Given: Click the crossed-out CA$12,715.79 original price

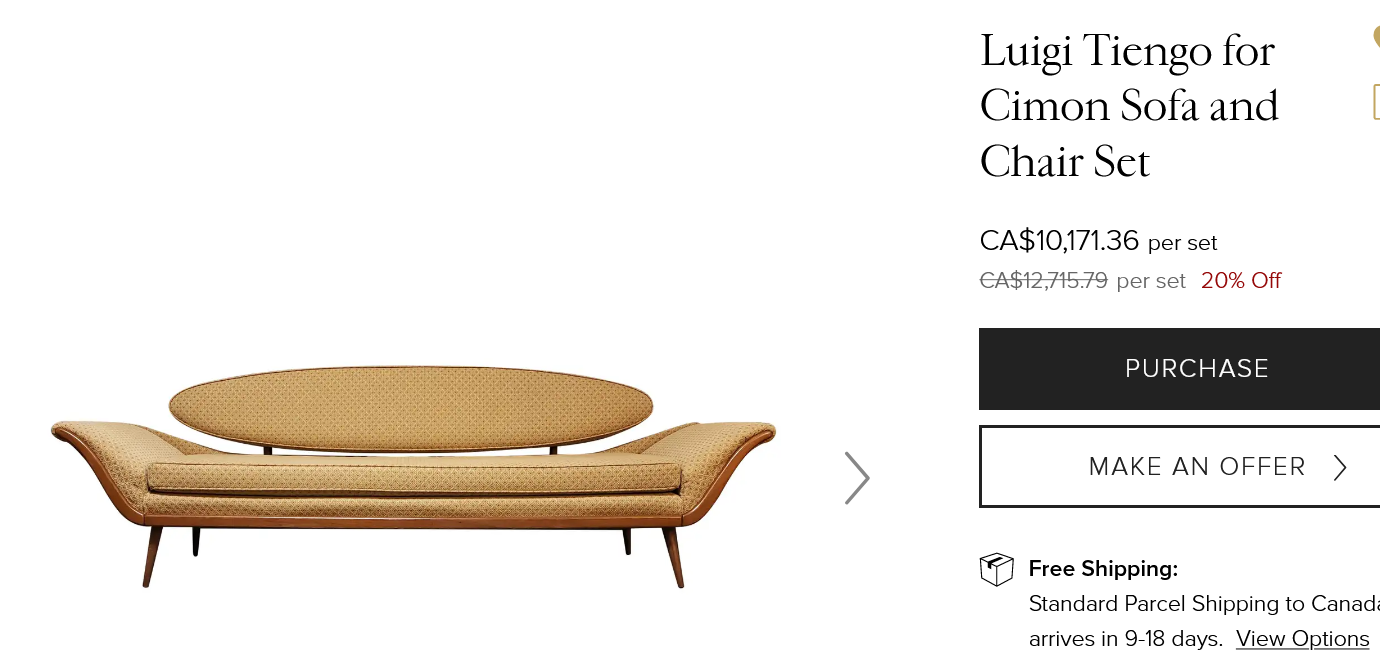Looking at the screenshot, I should pyautogui.click(x=1043, y=281).
